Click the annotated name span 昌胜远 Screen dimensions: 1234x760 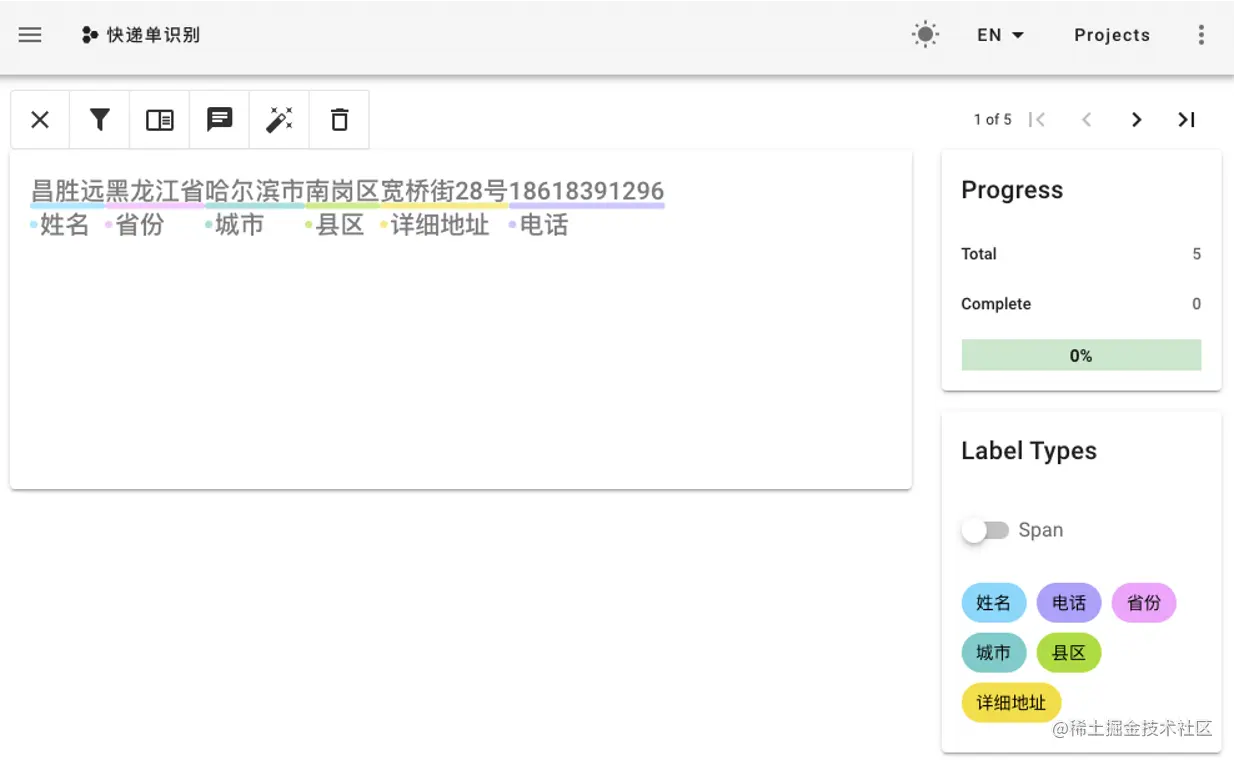(68, 191)
